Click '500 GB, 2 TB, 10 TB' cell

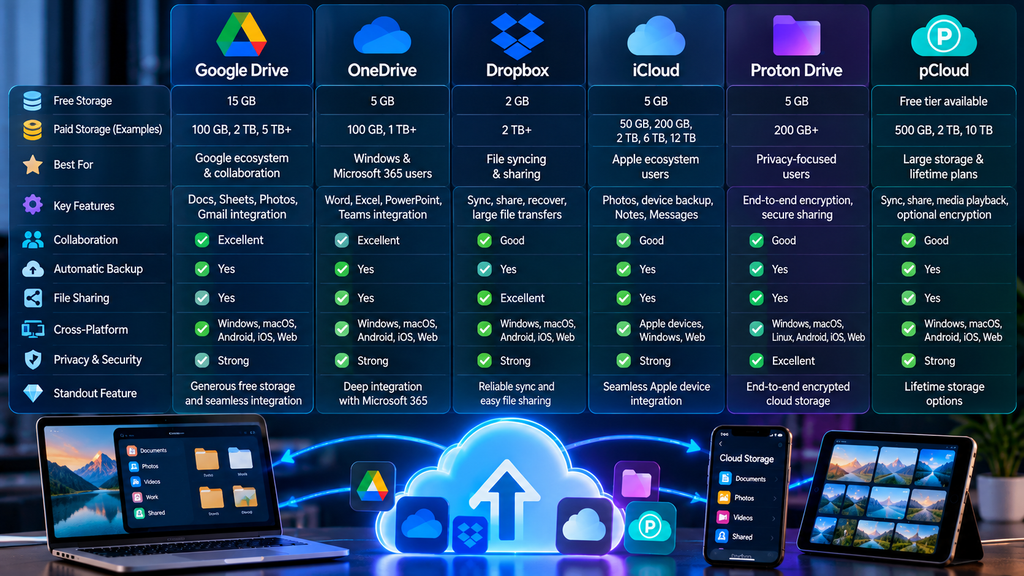944,130
